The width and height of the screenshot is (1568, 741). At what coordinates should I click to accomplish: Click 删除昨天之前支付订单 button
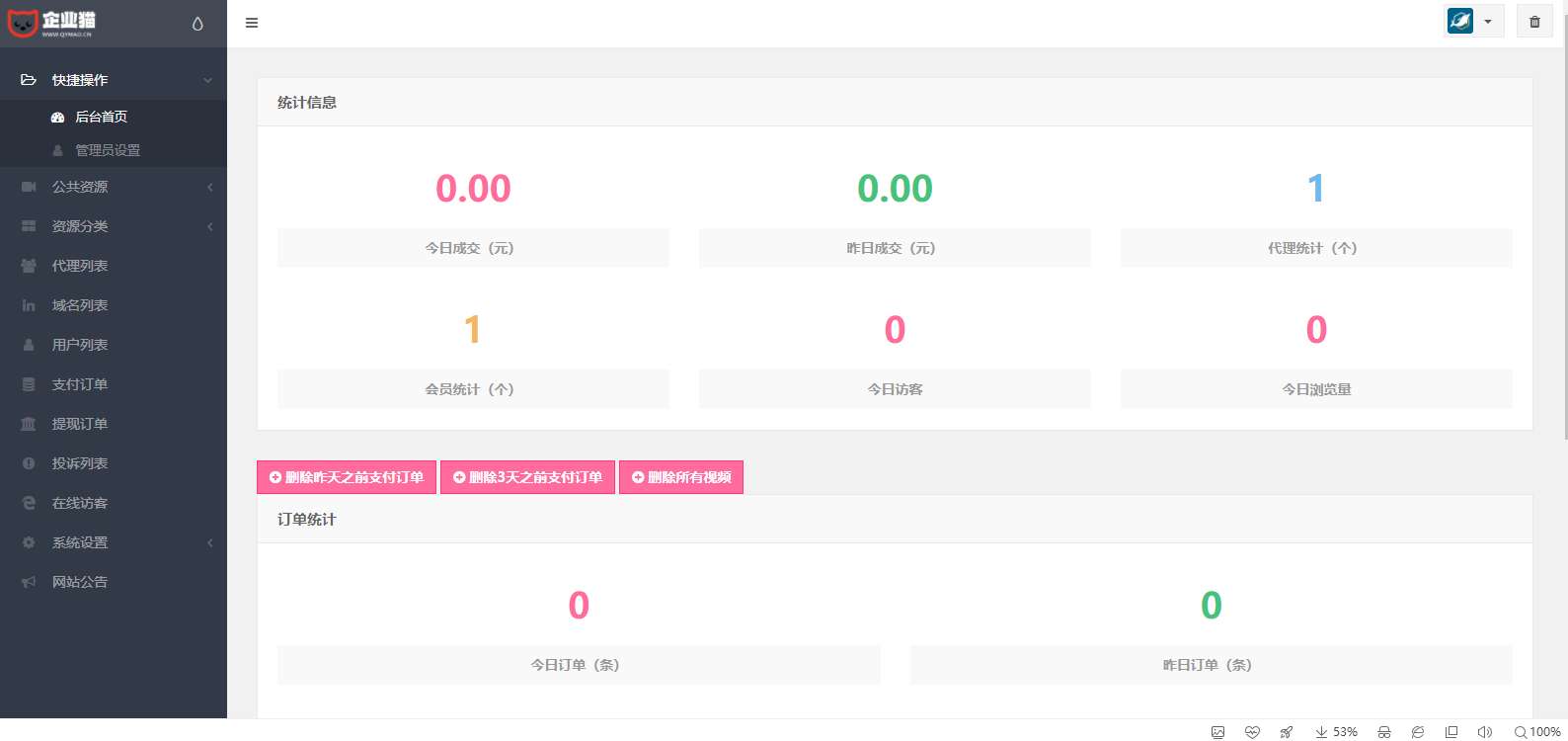[x=347, y=477]
